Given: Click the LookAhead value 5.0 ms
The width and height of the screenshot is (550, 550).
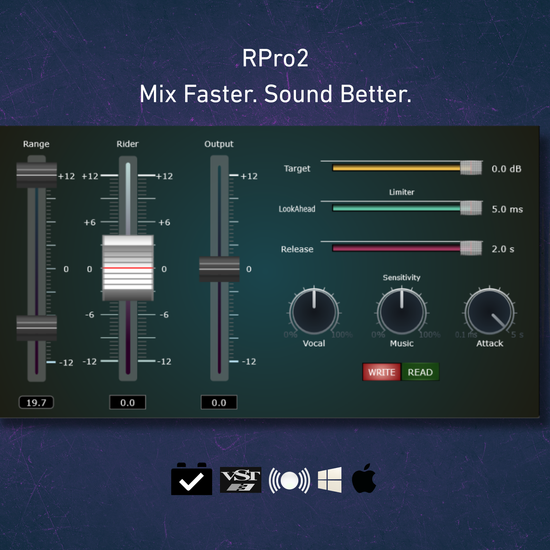Looking at the screenshot, I should [507, 209].
